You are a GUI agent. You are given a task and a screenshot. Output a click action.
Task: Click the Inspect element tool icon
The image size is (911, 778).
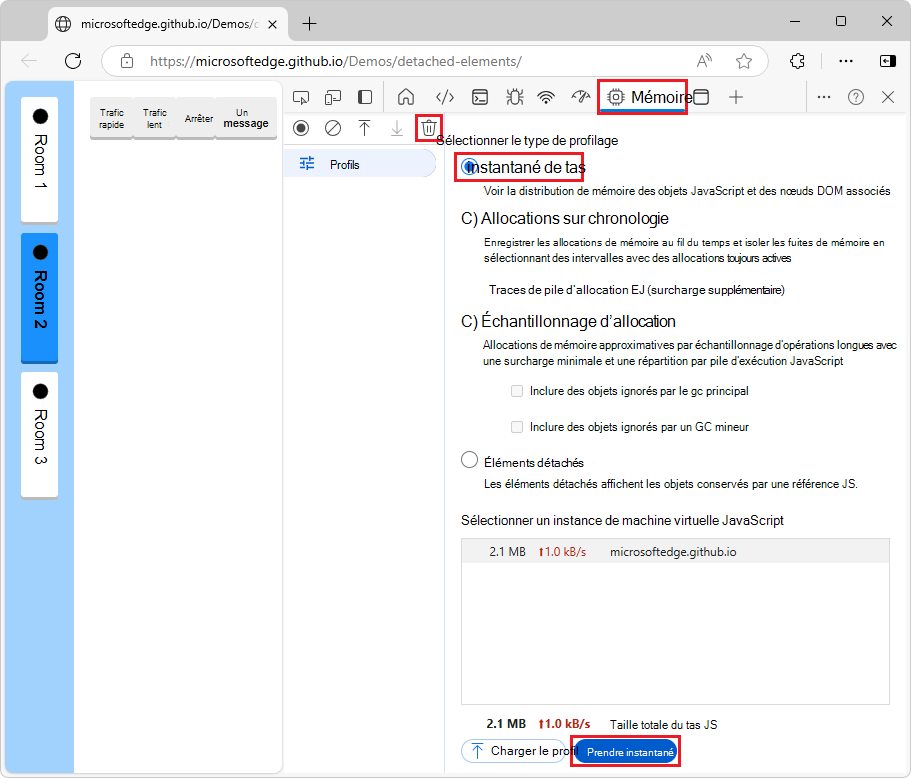coord(301,98)
